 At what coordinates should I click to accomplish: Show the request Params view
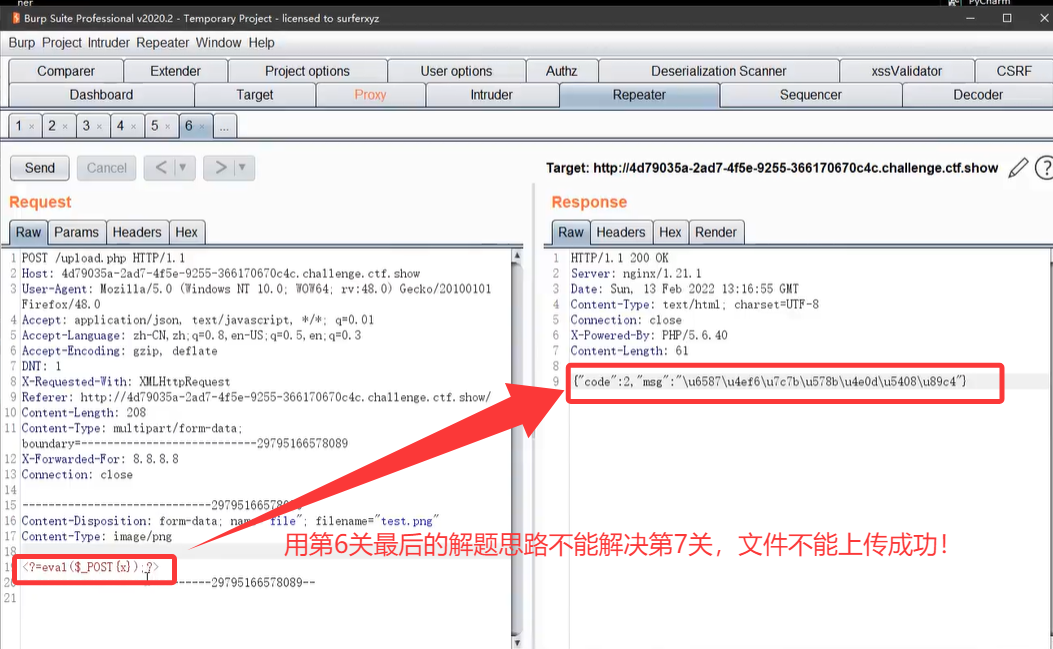tap(77, 232)
